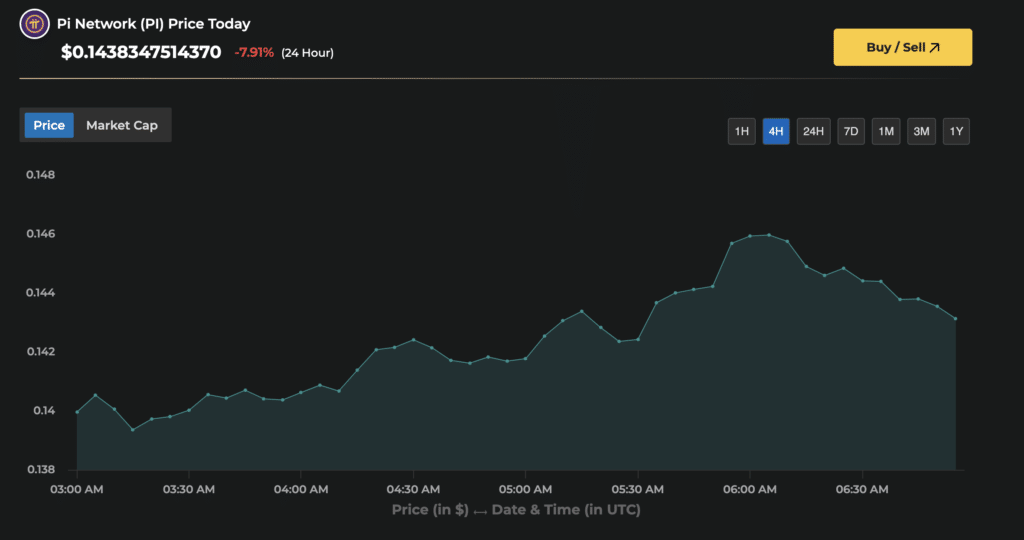The image size is (1024, 540).
Task: Click the 0.146 y-axis label
Action: (x=40, y=234)
